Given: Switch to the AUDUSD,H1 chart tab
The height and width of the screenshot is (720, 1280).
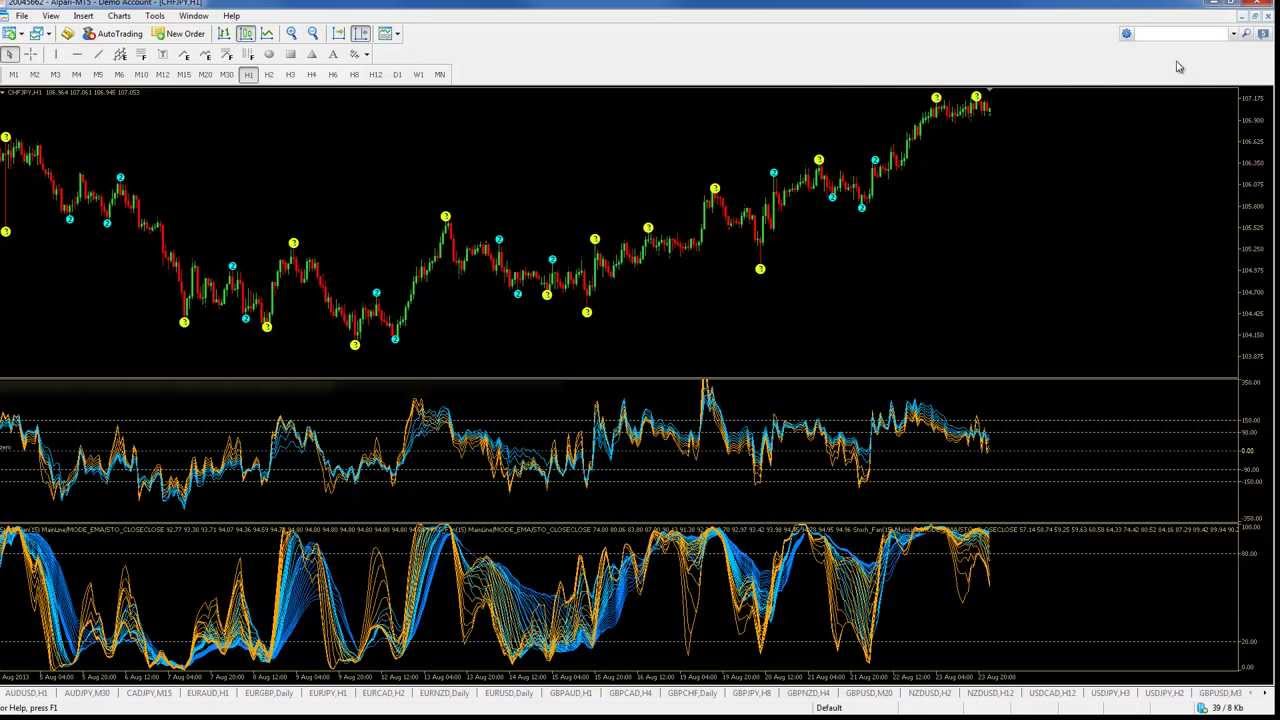Looking at the screenshot, I should (25, 693).
